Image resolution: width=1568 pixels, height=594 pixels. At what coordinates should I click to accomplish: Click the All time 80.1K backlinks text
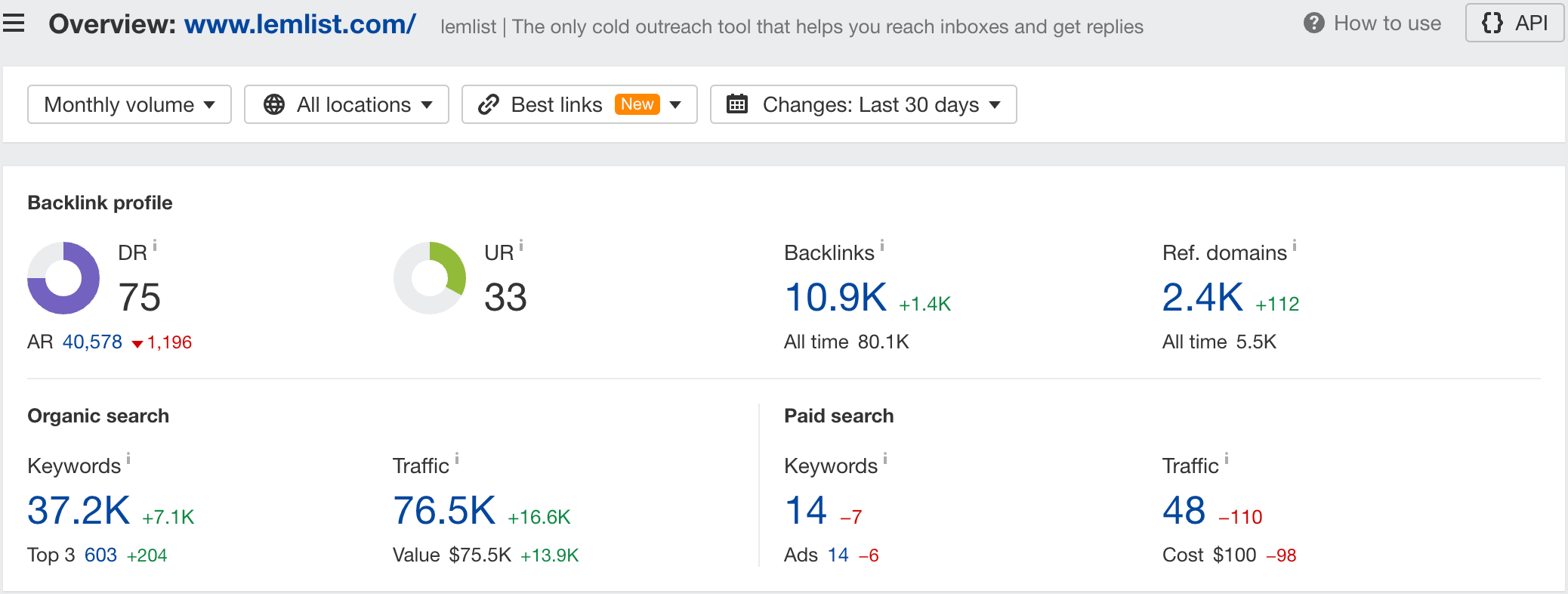click(x=847, y=342)
